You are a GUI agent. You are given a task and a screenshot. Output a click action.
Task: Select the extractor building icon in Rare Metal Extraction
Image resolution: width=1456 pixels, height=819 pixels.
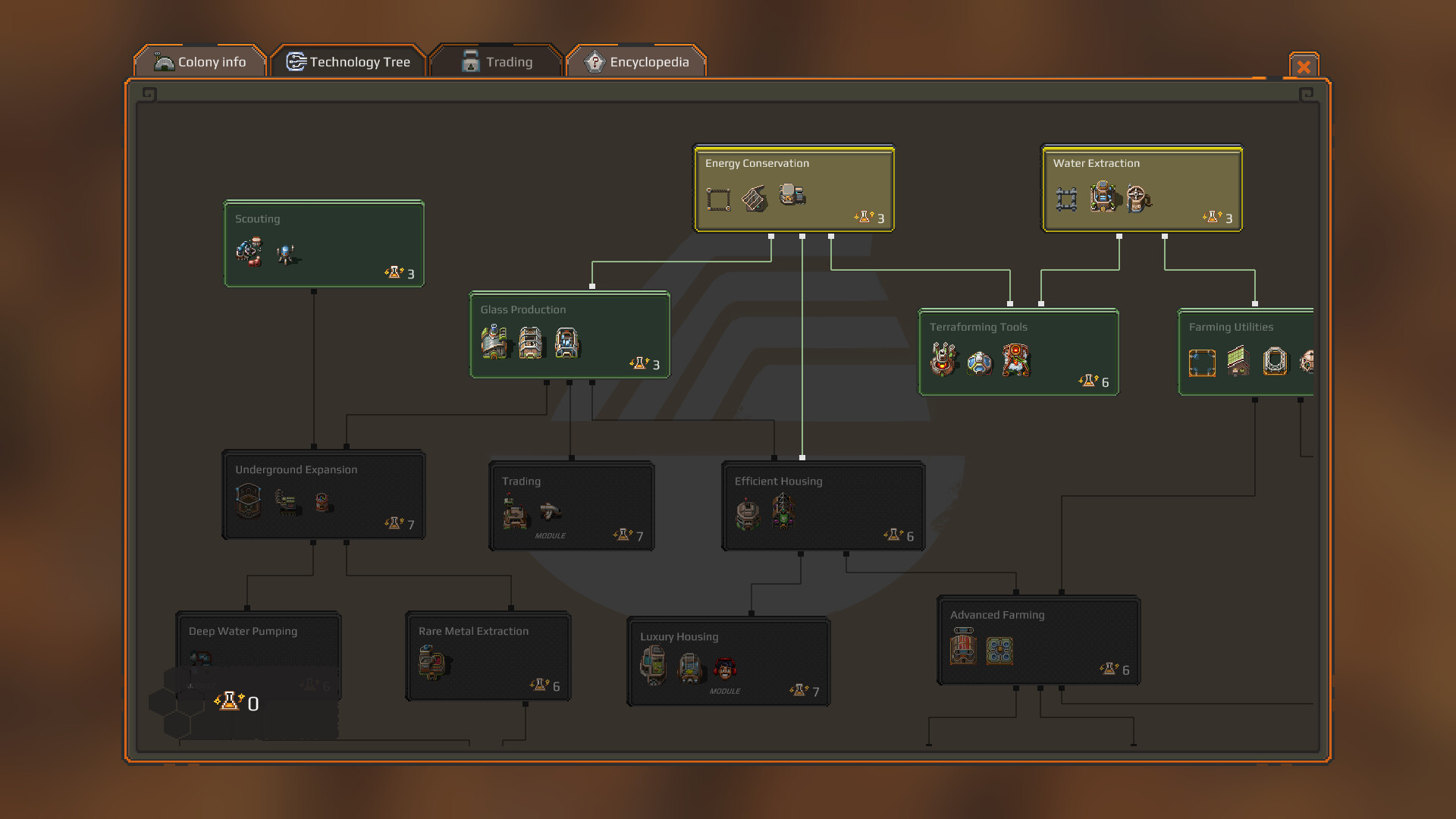click(431, 661)
